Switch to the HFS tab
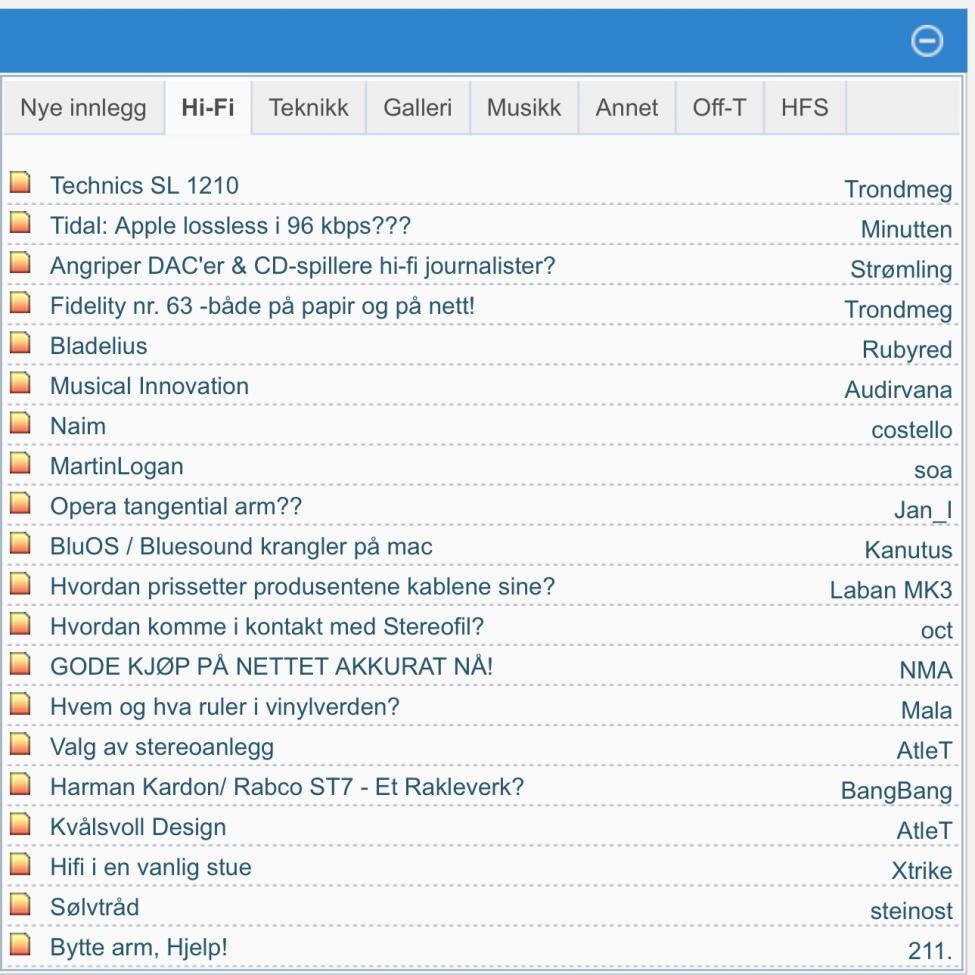This screenshot has width=975, height=975. [805, 108]
